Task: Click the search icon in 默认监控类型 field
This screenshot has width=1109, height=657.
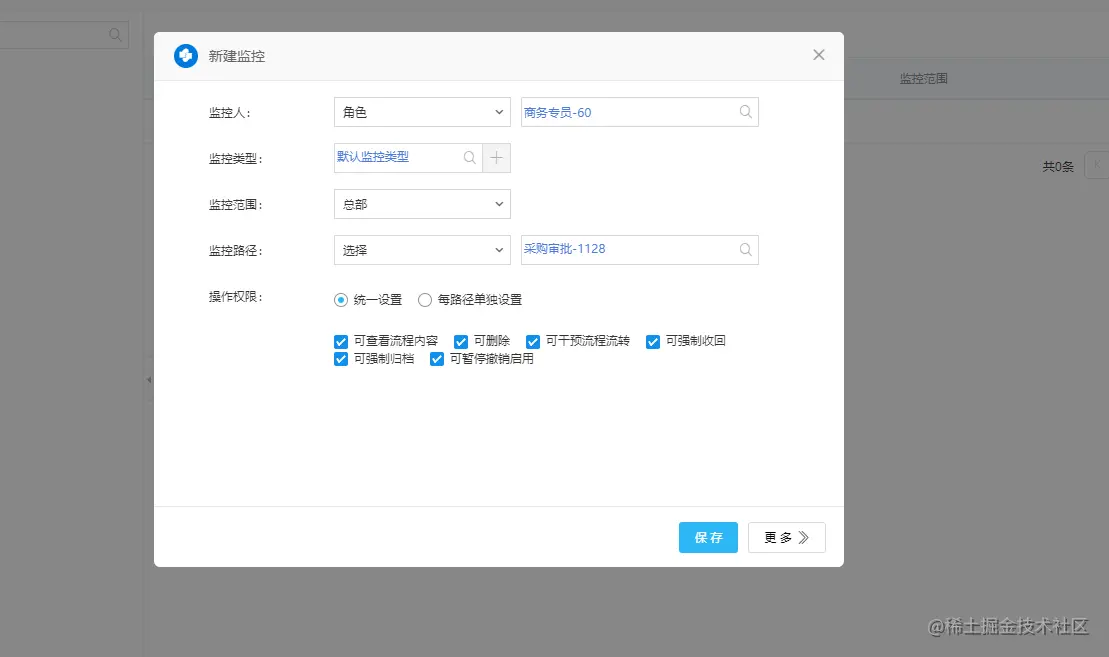Action: tap(470, 158)
